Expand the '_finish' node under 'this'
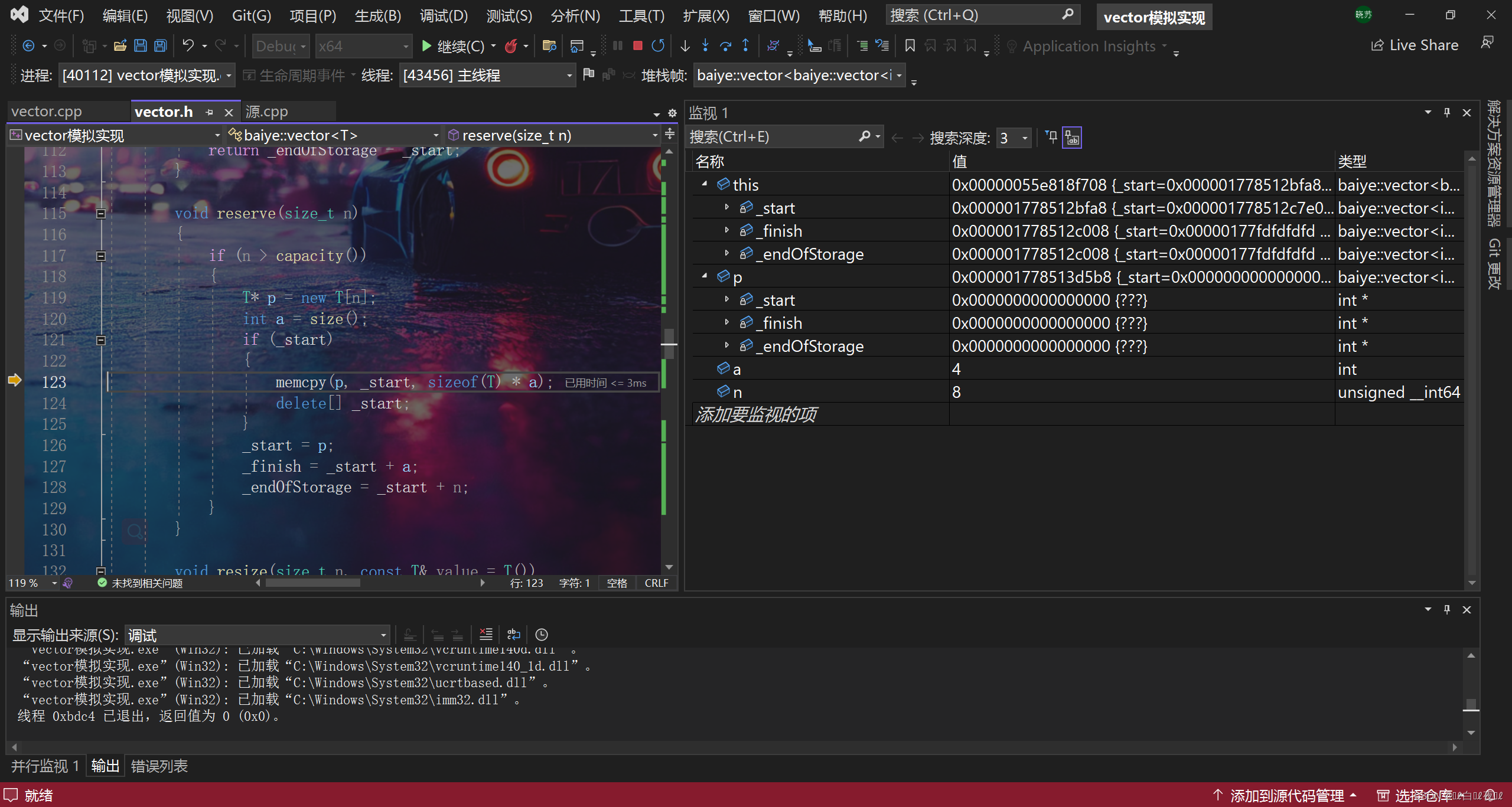Viewport: 1512px width, 807px height. (721, 230)
